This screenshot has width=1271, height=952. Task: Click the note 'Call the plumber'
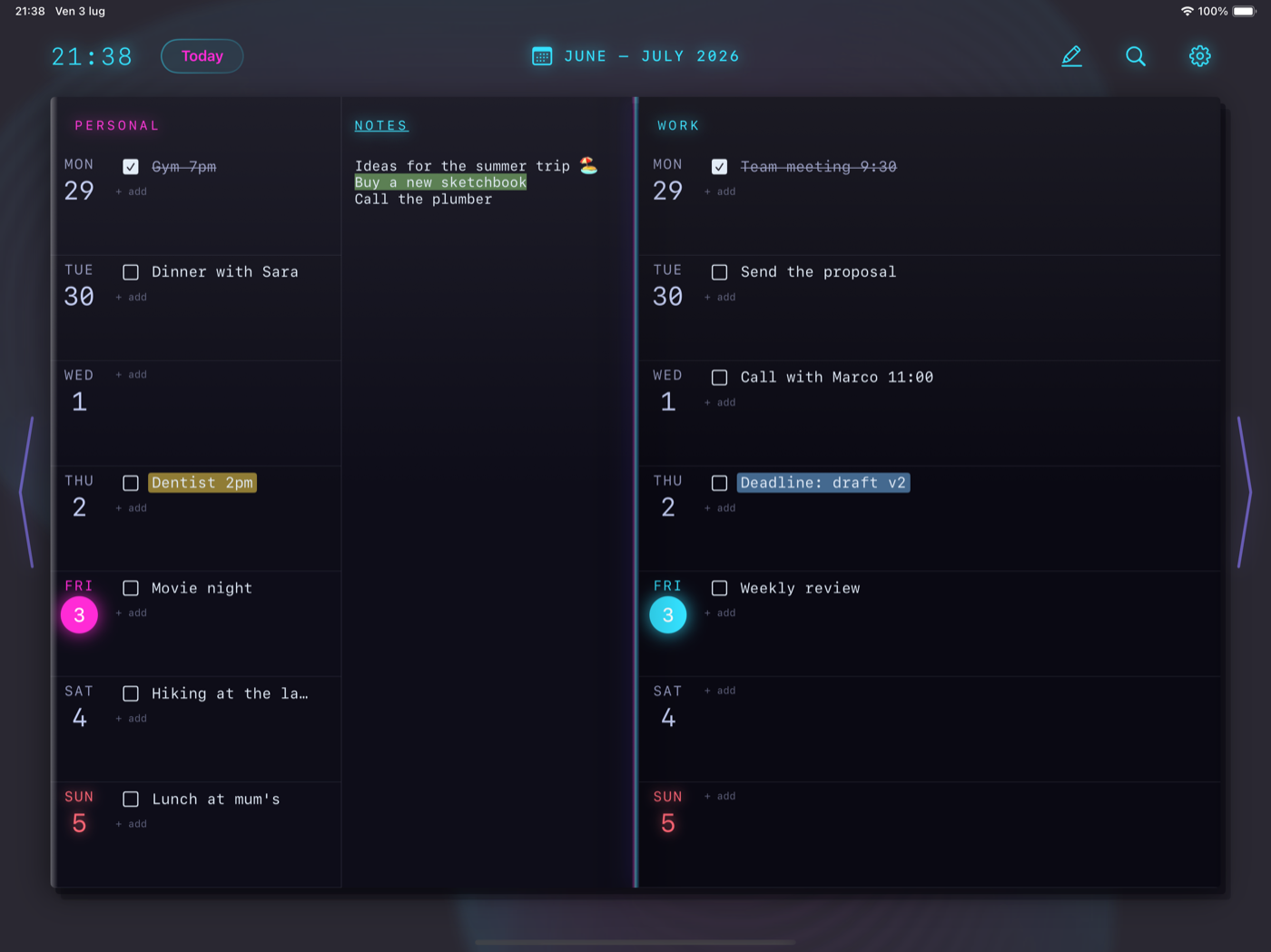(423, 199)
